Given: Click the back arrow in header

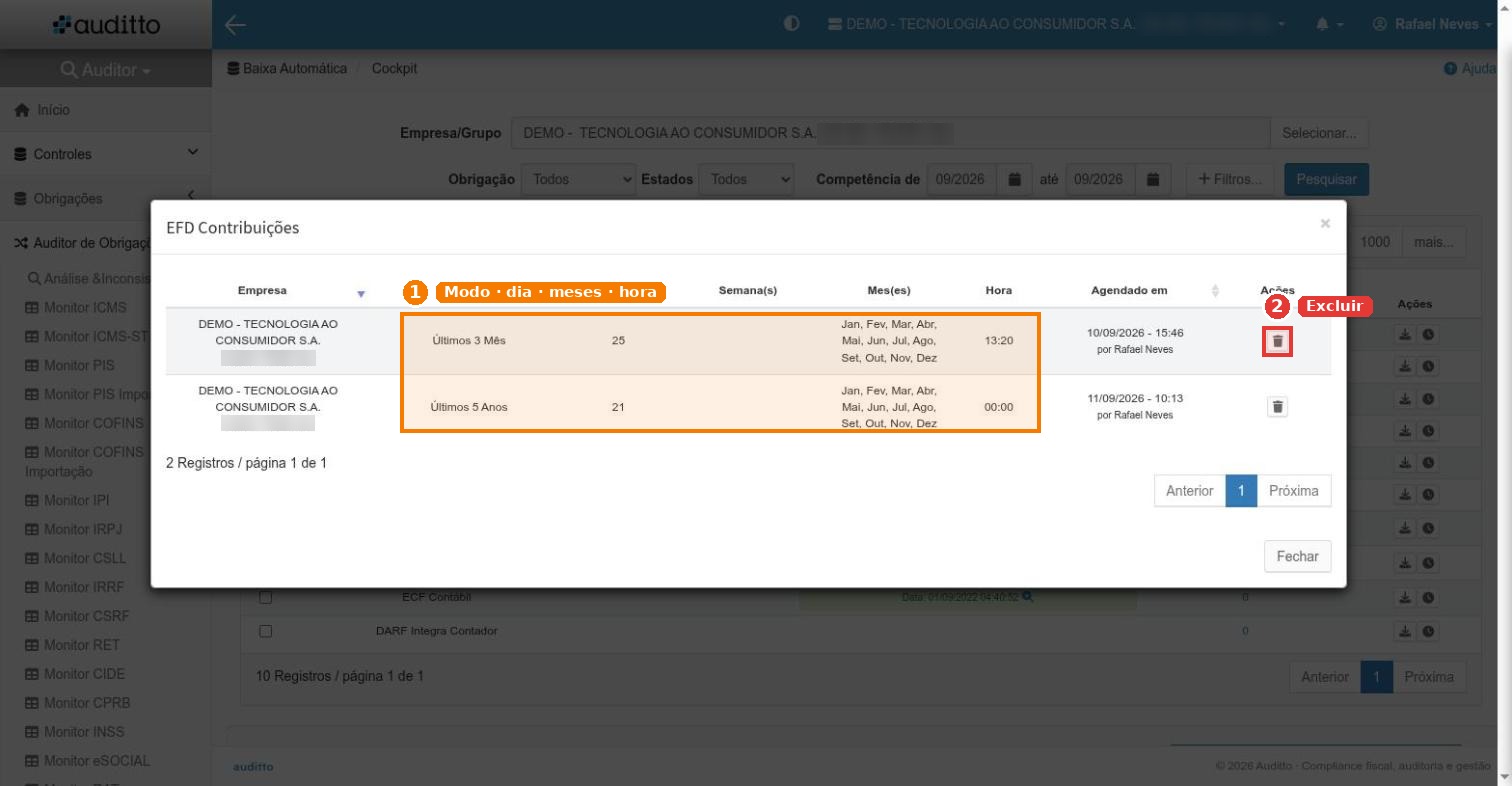Looking at the screenshot, I should point(235,25).
